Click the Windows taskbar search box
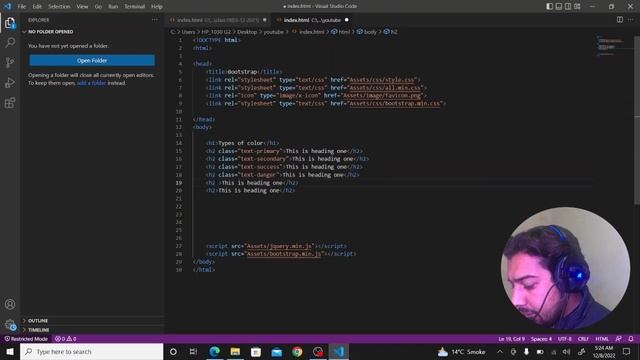The image size is (640, 360). pos(92,351)
